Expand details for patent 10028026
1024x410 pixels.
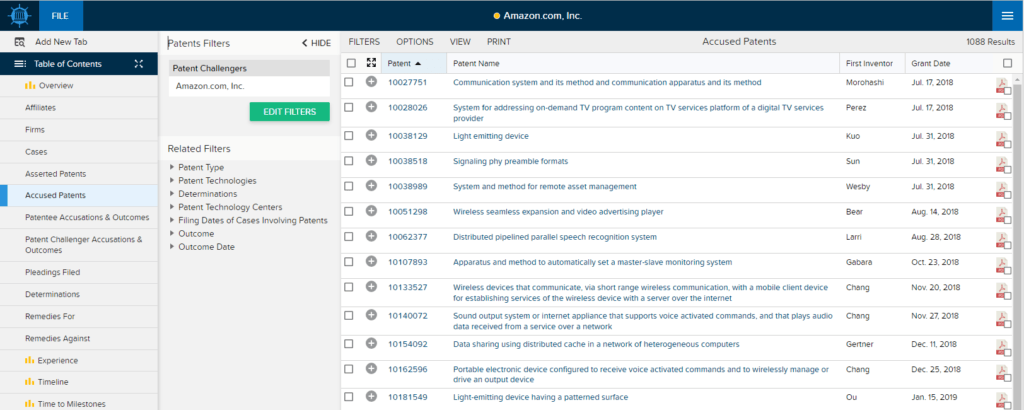click(371, 107)
